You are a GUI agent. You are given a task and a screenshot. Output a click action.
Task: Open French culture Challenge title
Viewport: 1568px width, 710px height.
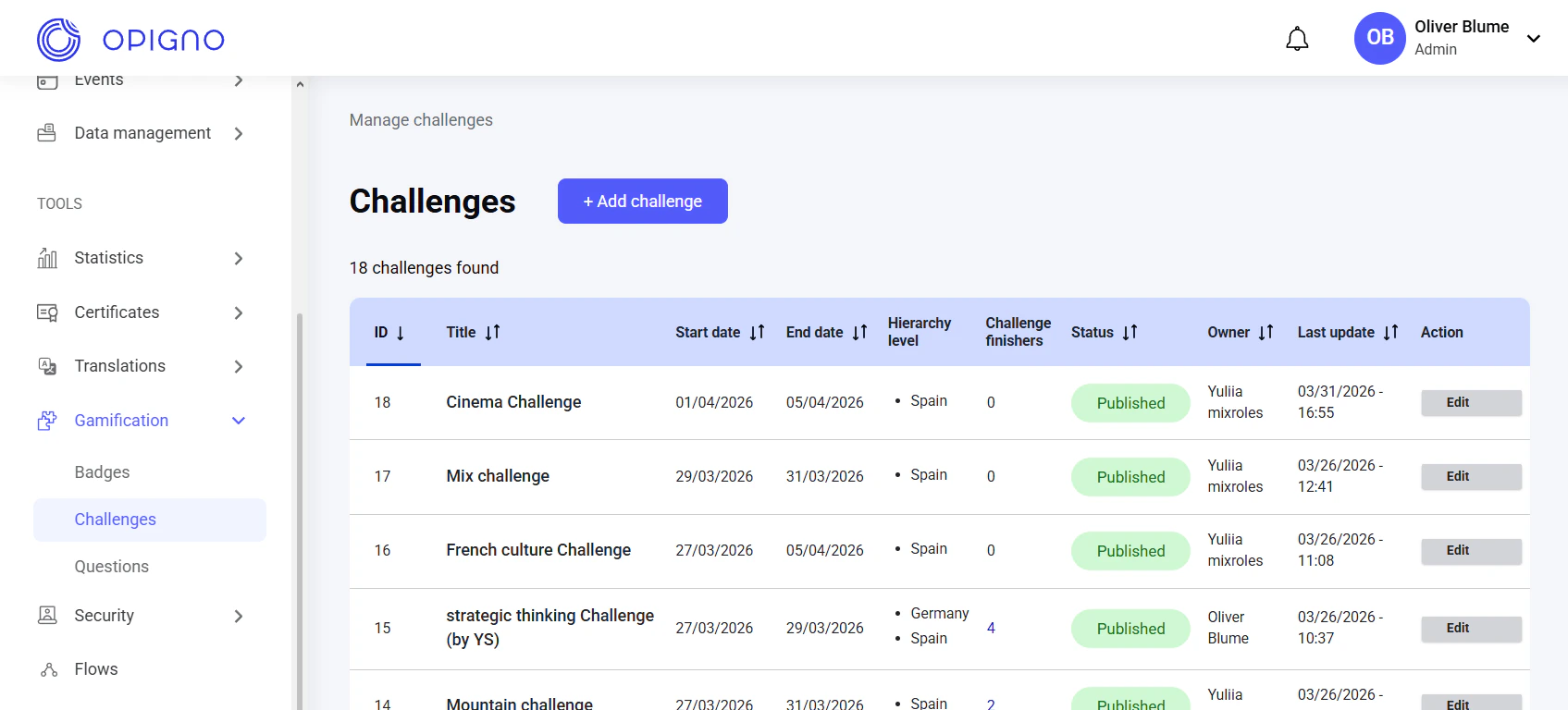coord(538,550)
